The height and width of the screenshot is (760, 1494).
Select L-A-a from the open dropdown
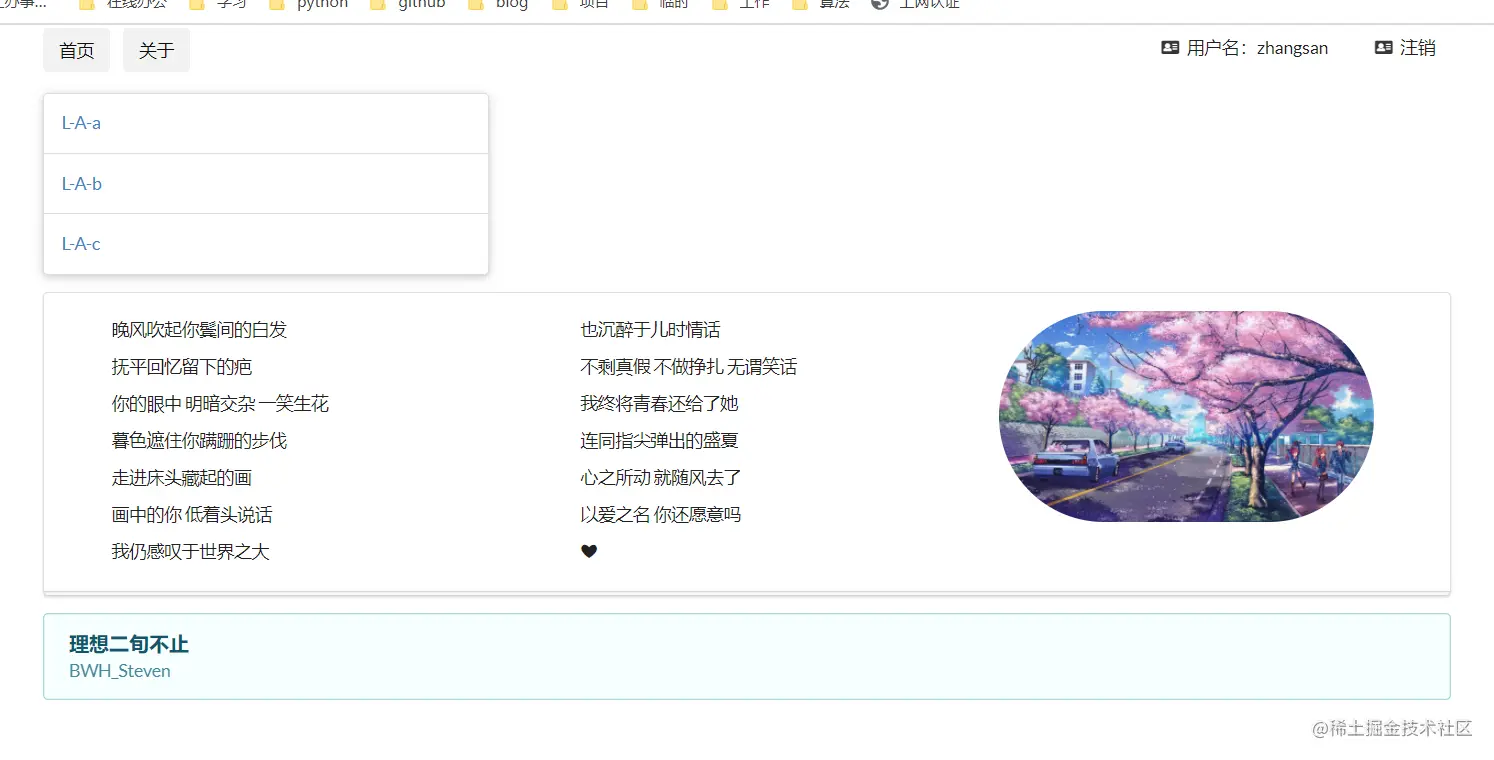pos(82,123)
